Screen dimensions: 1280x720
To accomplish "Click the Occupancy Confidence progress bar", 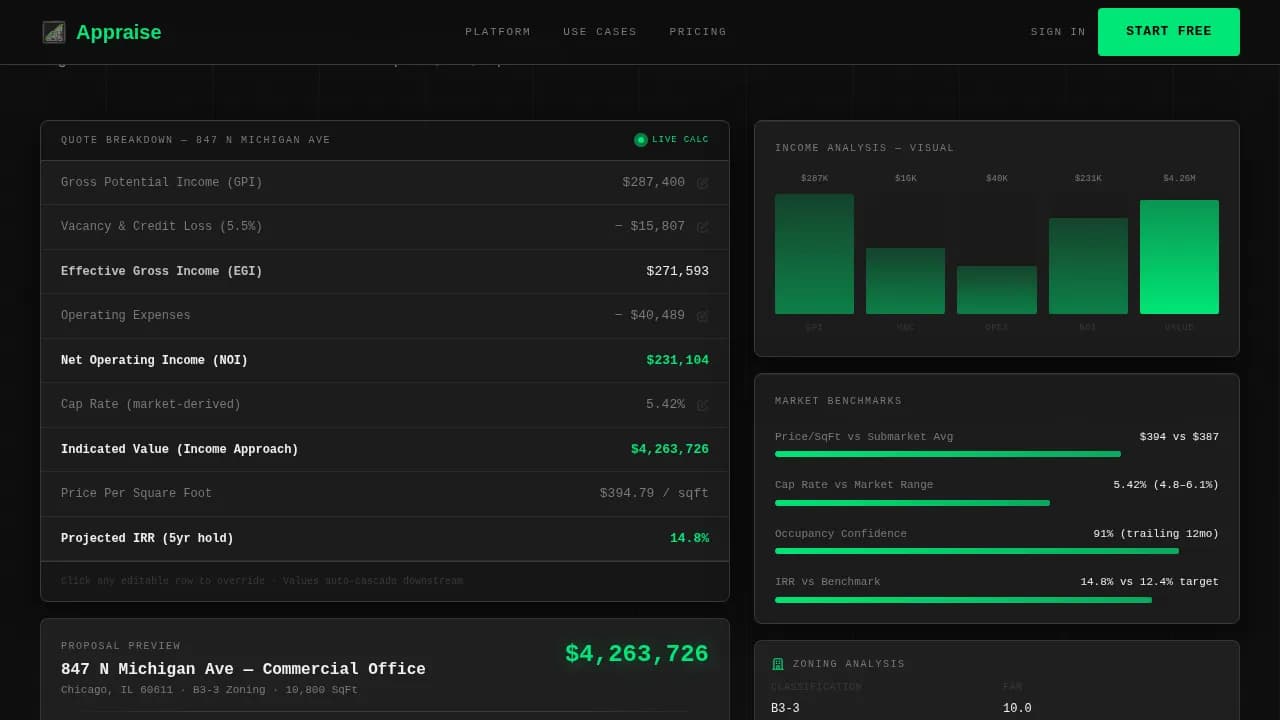I will [975, 551].
